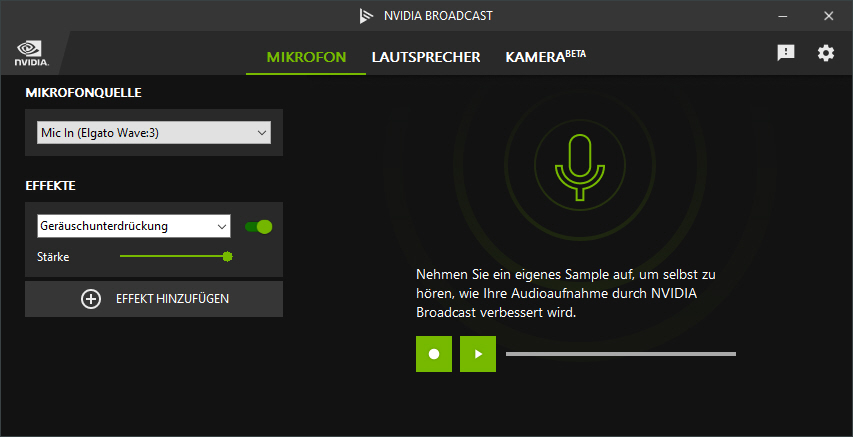Click the EFFEKTE heading
The width and height of the screenshot is (853, 437).
(51, 186)
